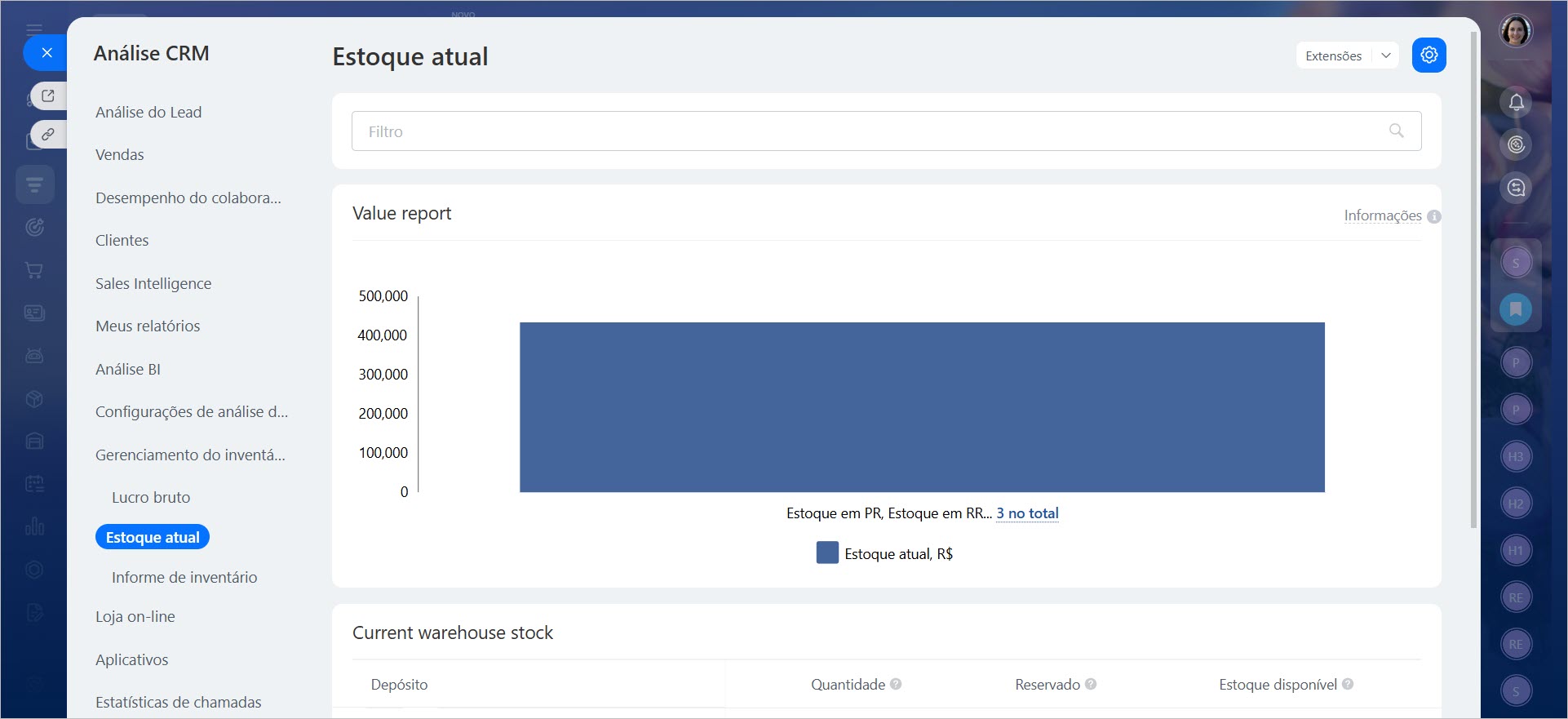The image size is (1568, 719).
Task: Click the blue settings gear button
Action: 1428,55
